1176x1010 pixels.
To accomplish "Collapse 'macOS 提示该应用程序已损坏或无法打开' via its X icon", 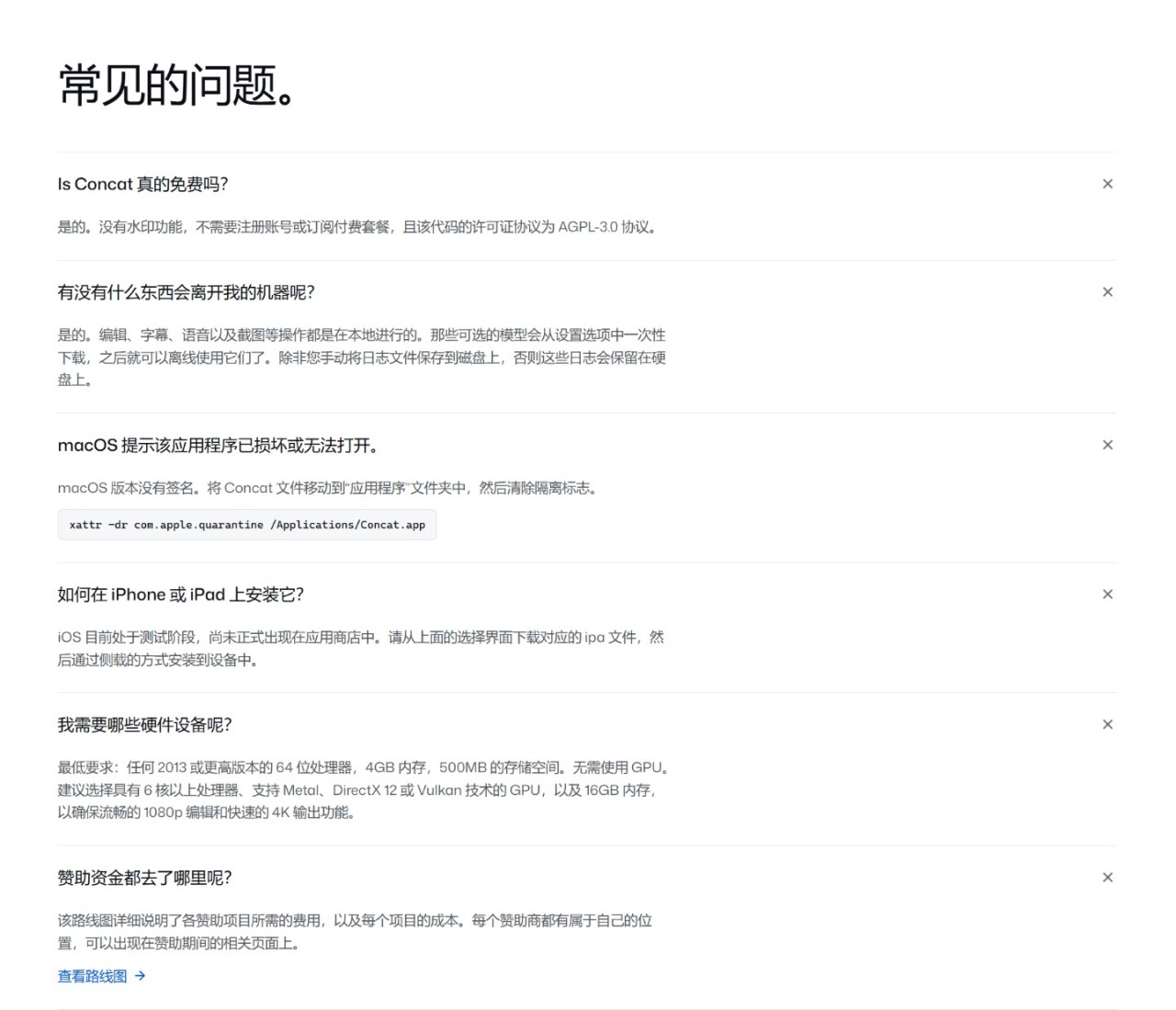I will tap(1107, 445).
